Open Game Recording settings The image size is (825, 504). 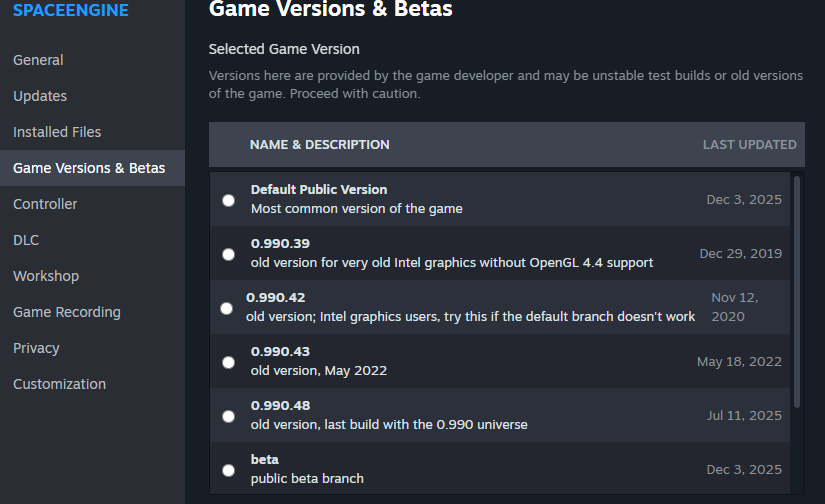(67, 312)
